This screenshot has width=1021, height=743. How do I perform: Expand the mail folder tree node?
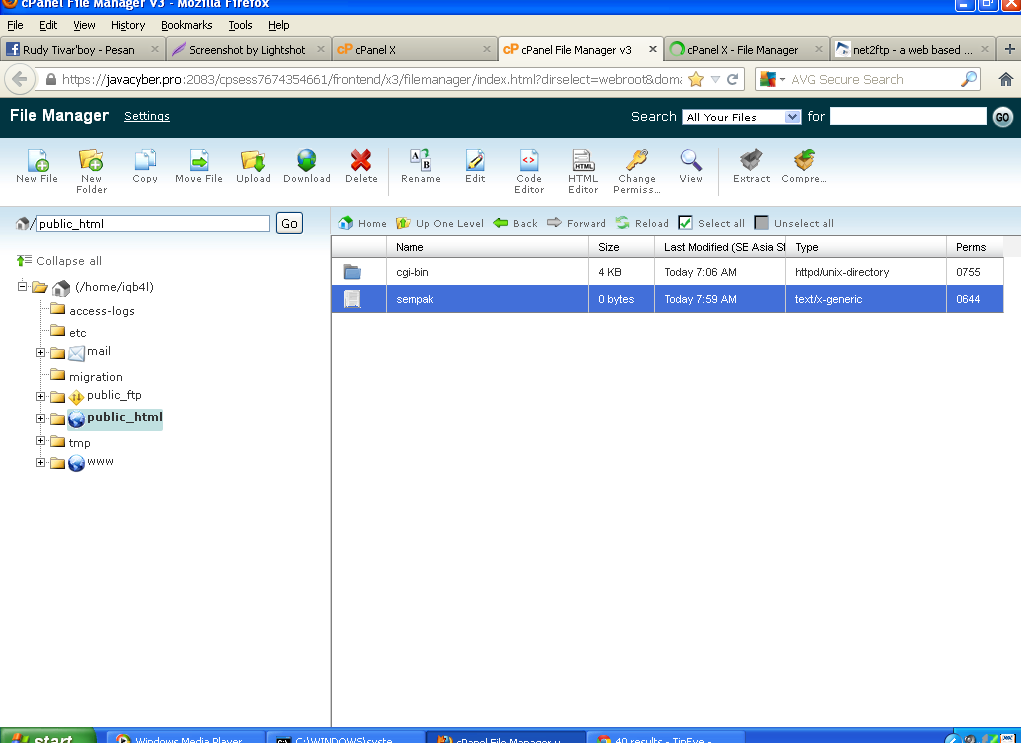(41, 352)
